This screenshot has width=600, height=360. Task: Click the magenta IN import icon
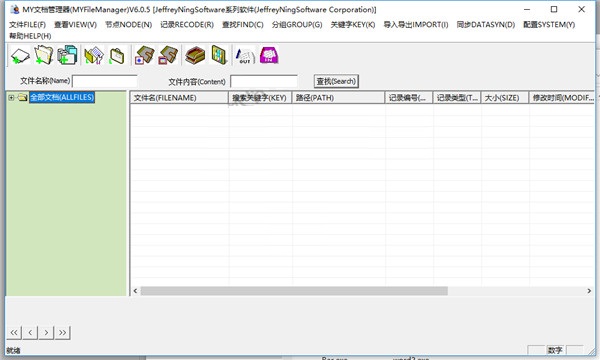click(x=269, y=55)
